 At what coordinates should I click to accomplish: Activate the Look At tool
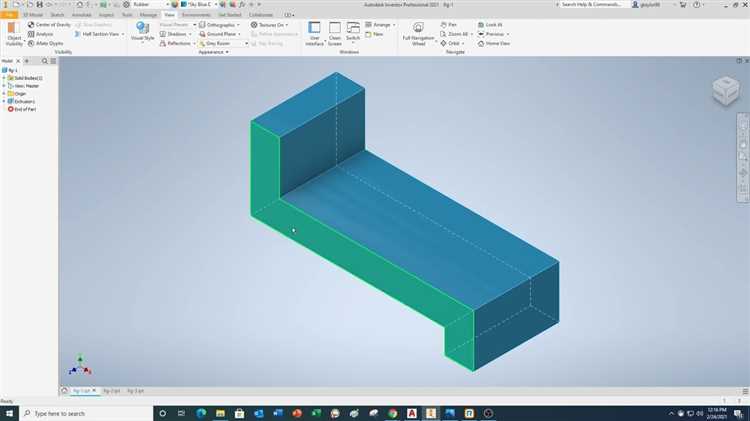pyautogui.click(x=490, y=24)
